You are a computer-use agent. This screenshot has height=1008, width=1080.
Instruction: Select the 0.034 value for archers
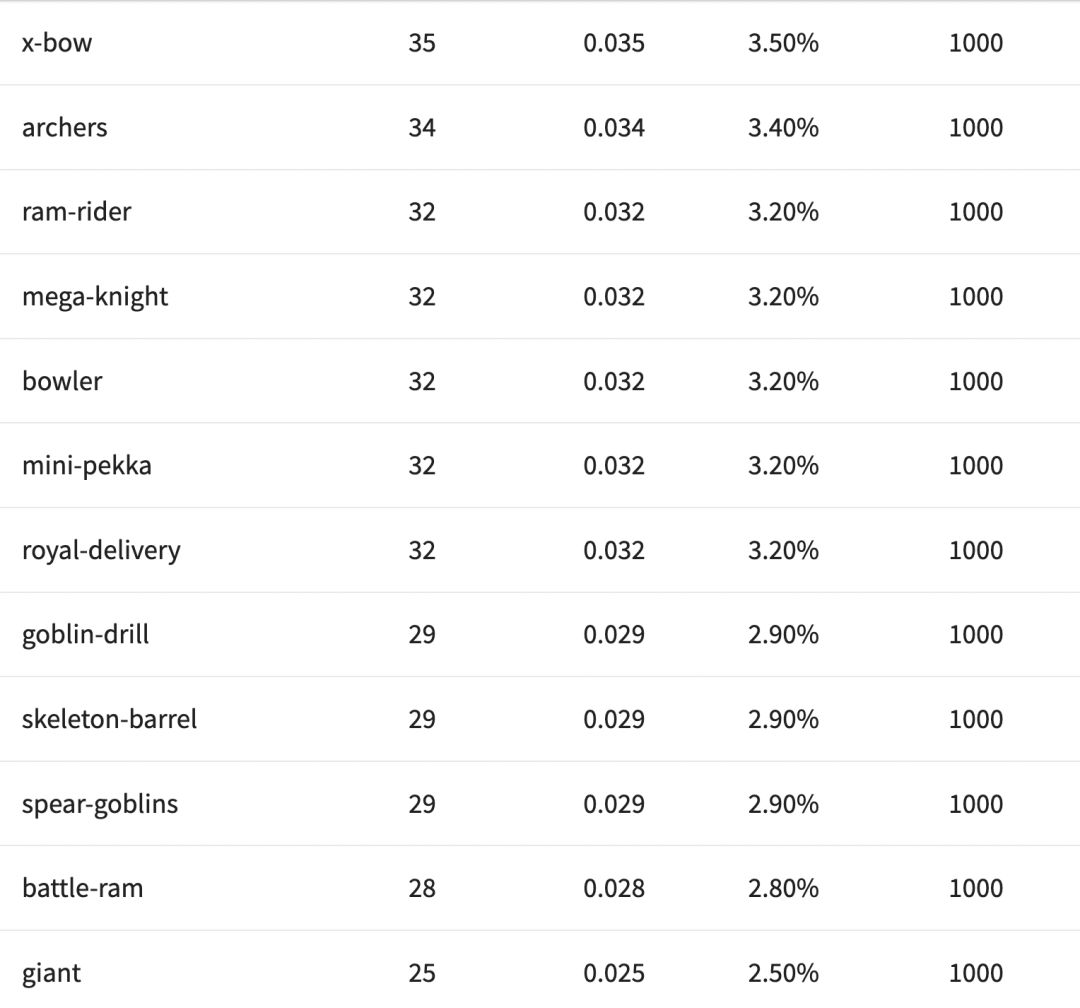coord(614,128)
